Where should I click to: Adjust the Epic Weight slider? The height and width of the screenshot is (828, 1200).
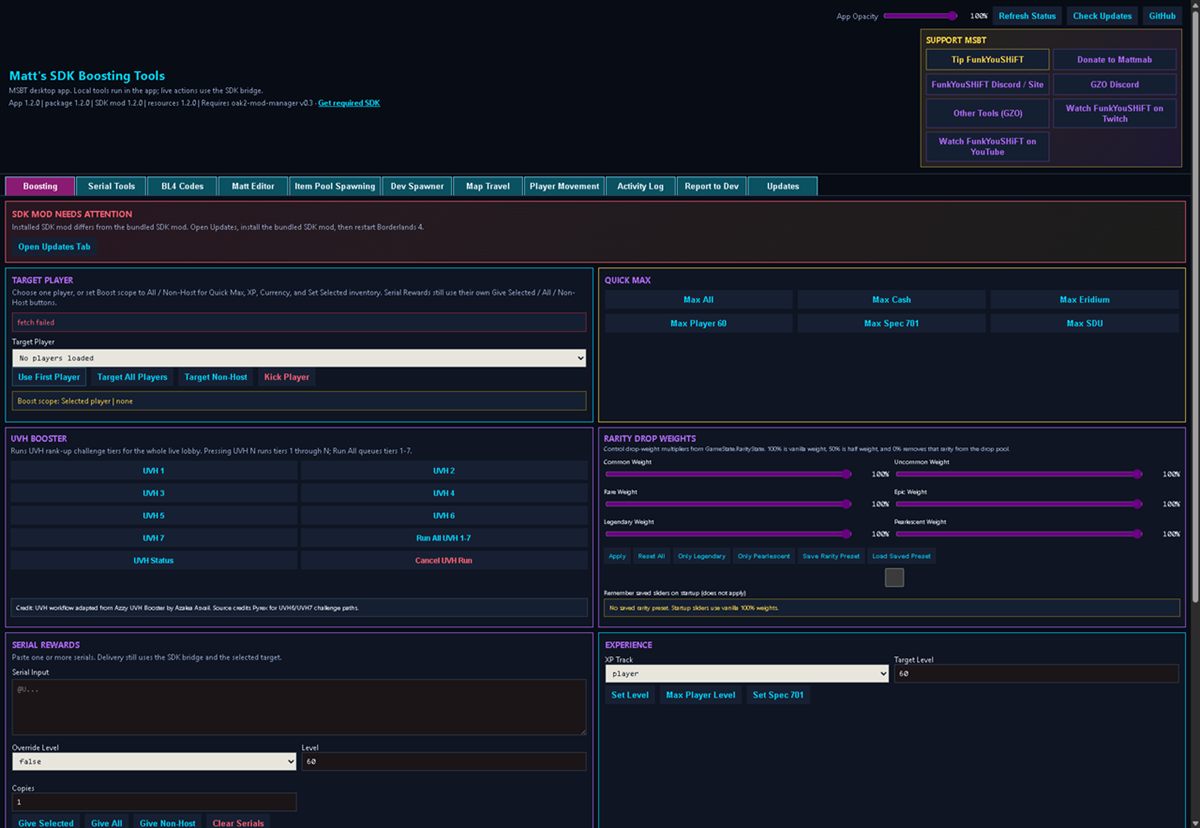point(1018,504)
